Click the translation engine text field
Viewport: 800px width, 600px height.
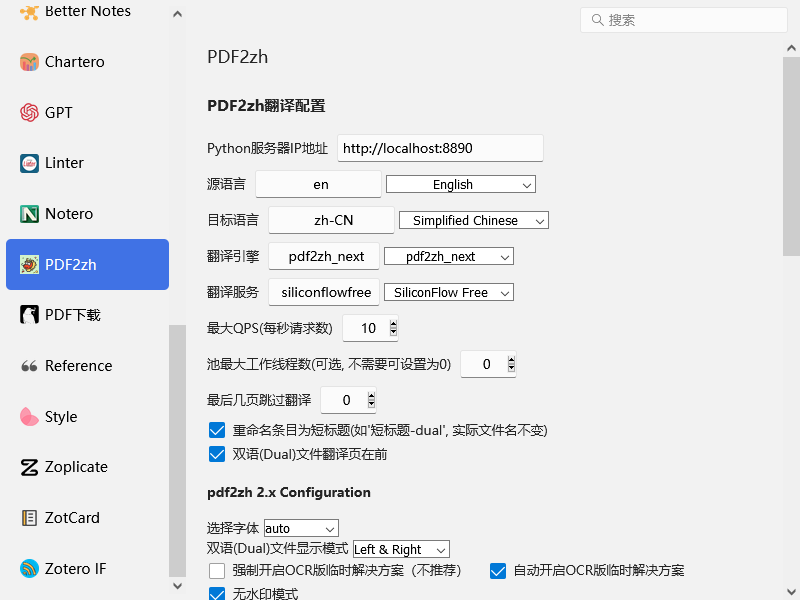click(324, 256)
